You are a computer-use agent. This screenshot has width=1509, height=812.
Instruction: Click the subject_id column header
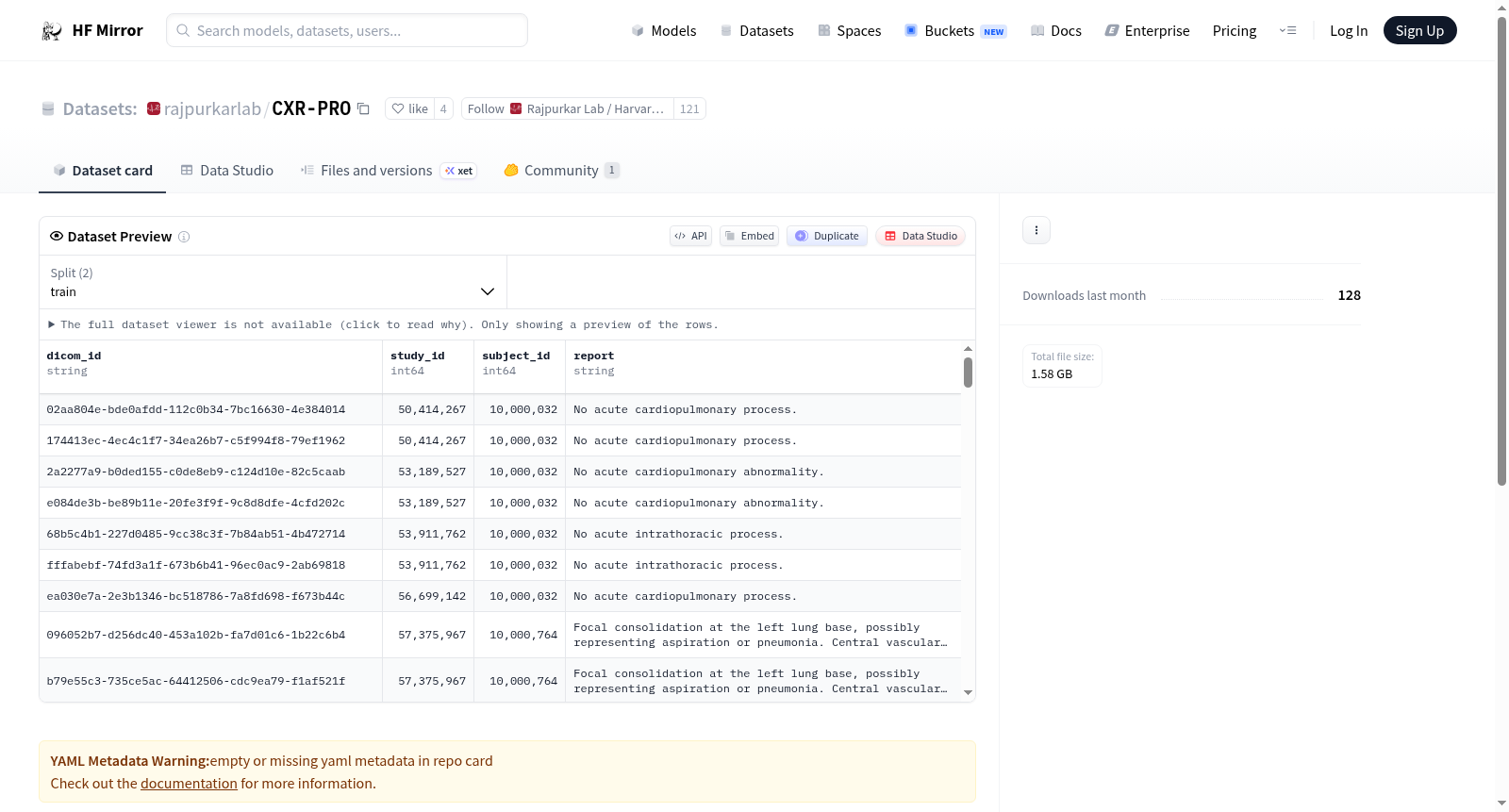click(520, 367)
